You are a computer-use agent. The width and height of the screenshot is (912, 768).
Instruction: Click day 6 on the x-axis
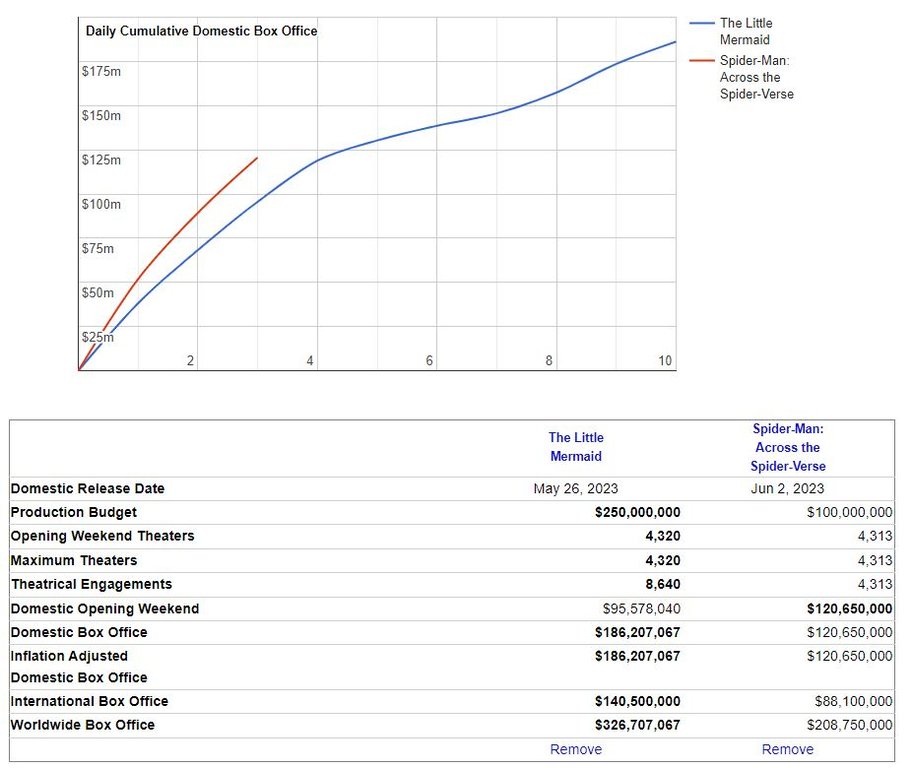[x=429, y=360]
